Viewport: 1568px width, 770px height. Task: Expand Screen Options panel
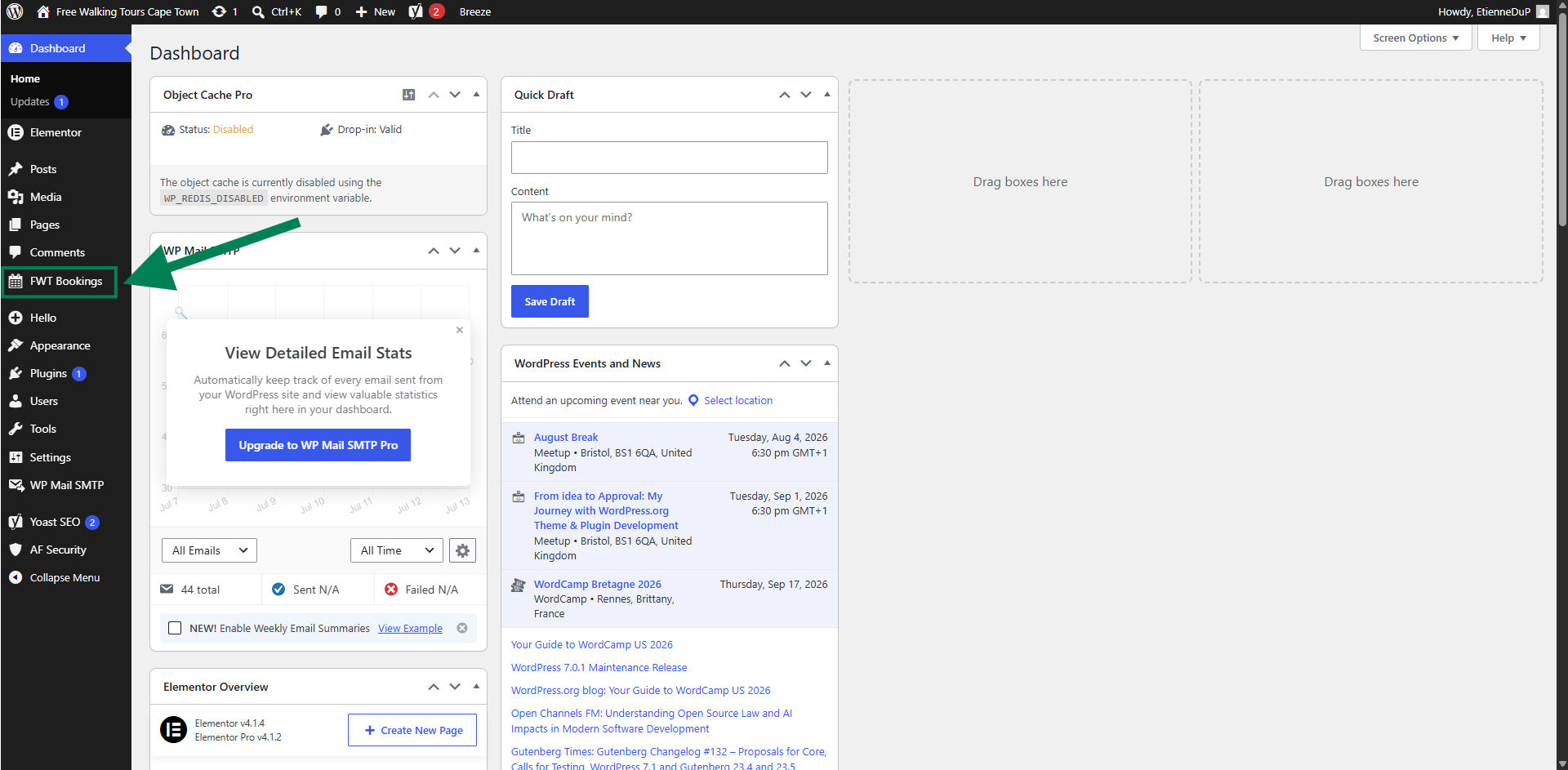1415,38
